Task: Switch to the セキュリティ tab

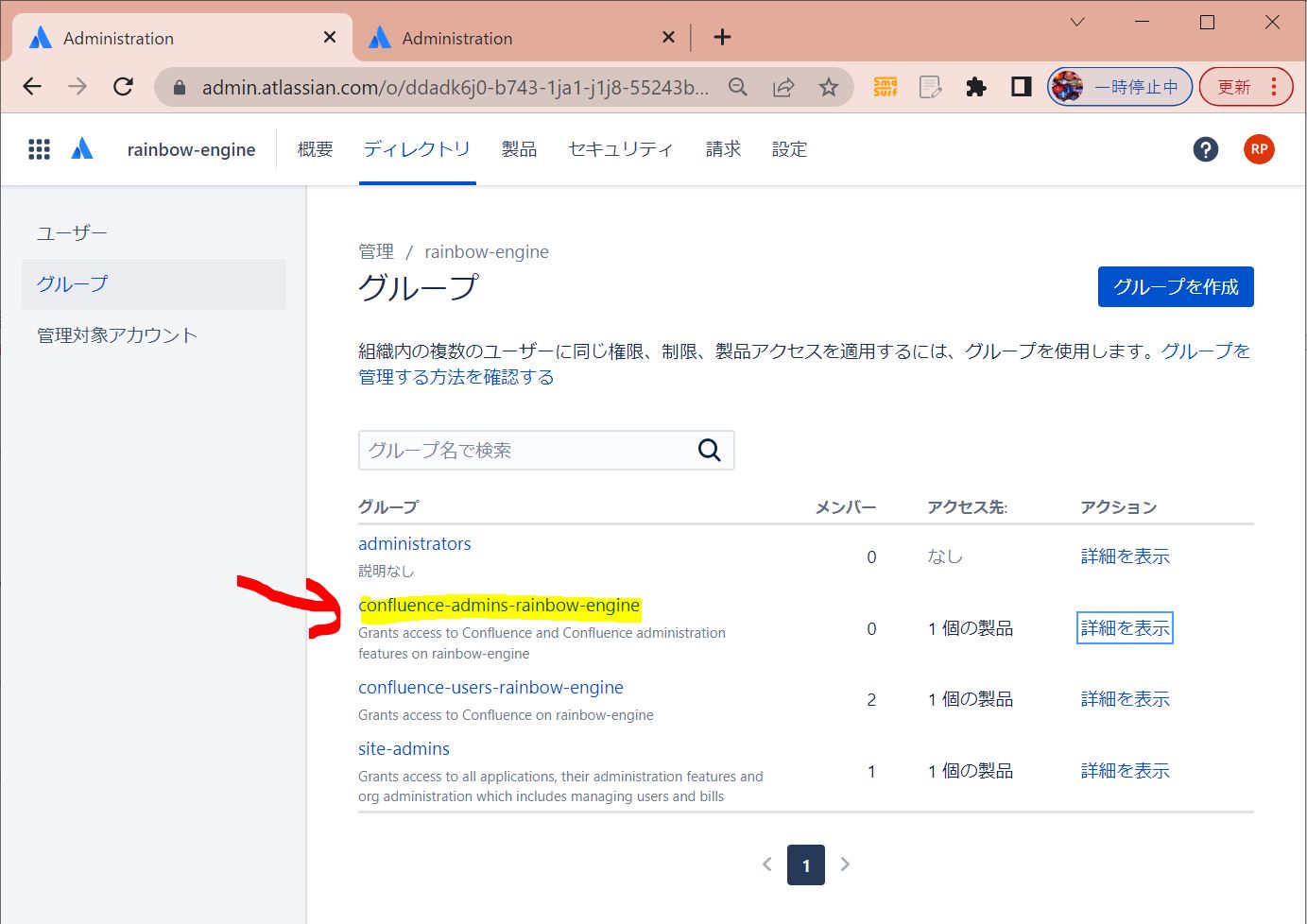Action: (x=620, y=149)
